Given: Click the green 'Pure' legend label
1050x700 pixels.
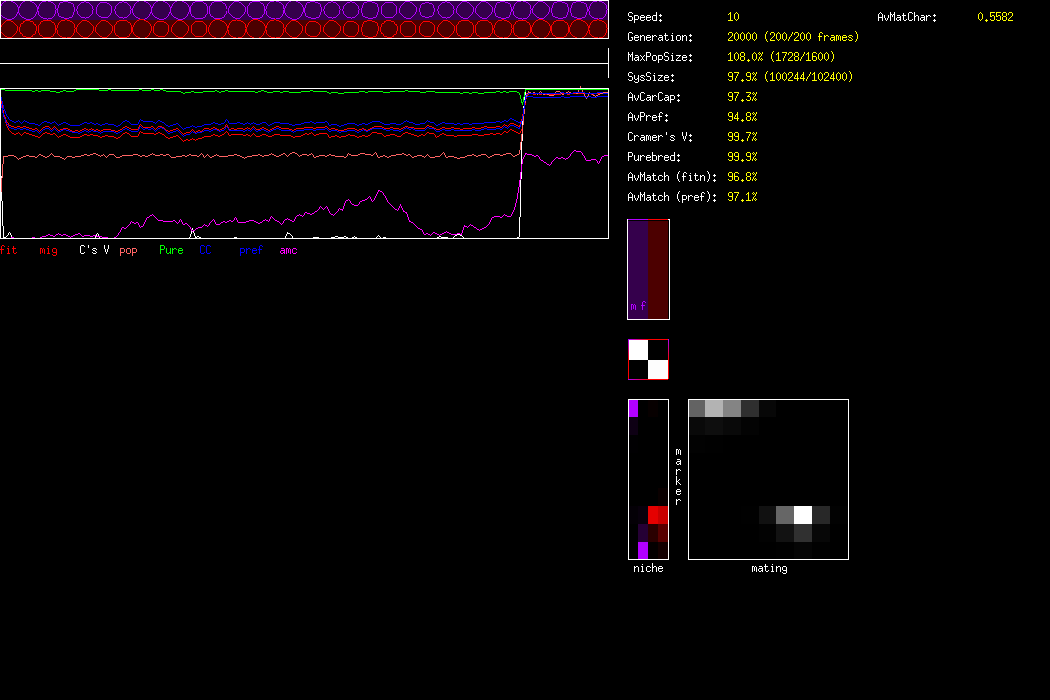Looking at the screenshot, I should coord(171,250).
